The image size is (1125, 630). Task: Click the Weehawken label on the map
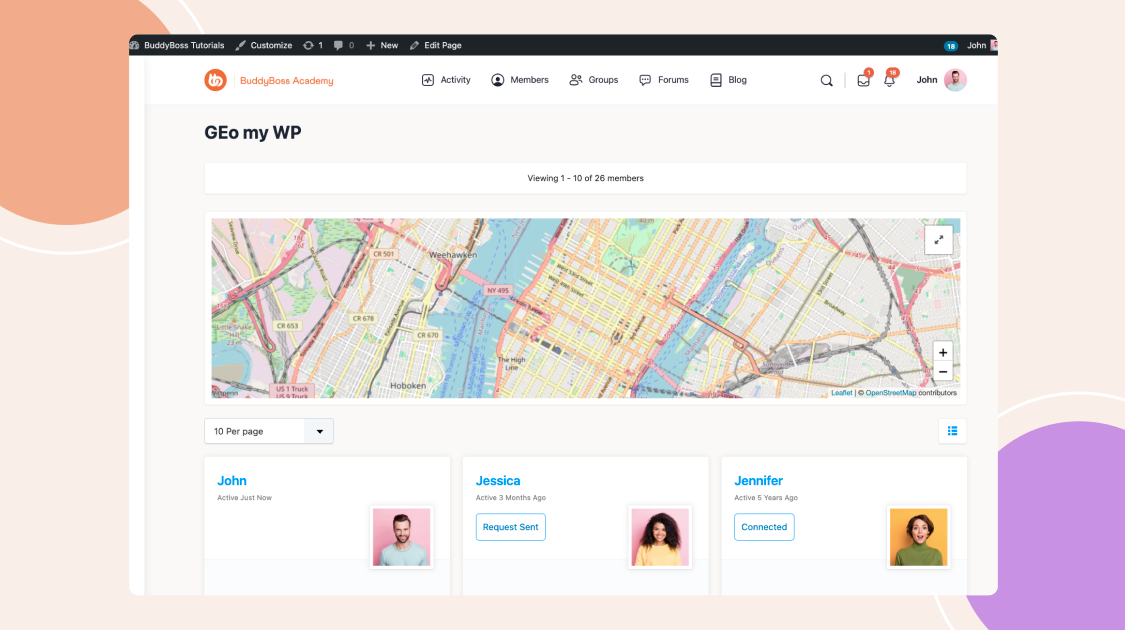point(453,255)
